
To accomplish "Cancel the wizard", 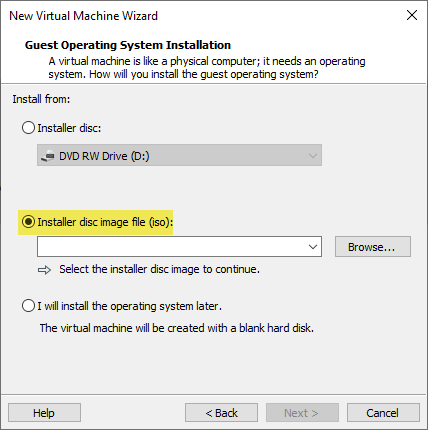I will tap(383, 413).
